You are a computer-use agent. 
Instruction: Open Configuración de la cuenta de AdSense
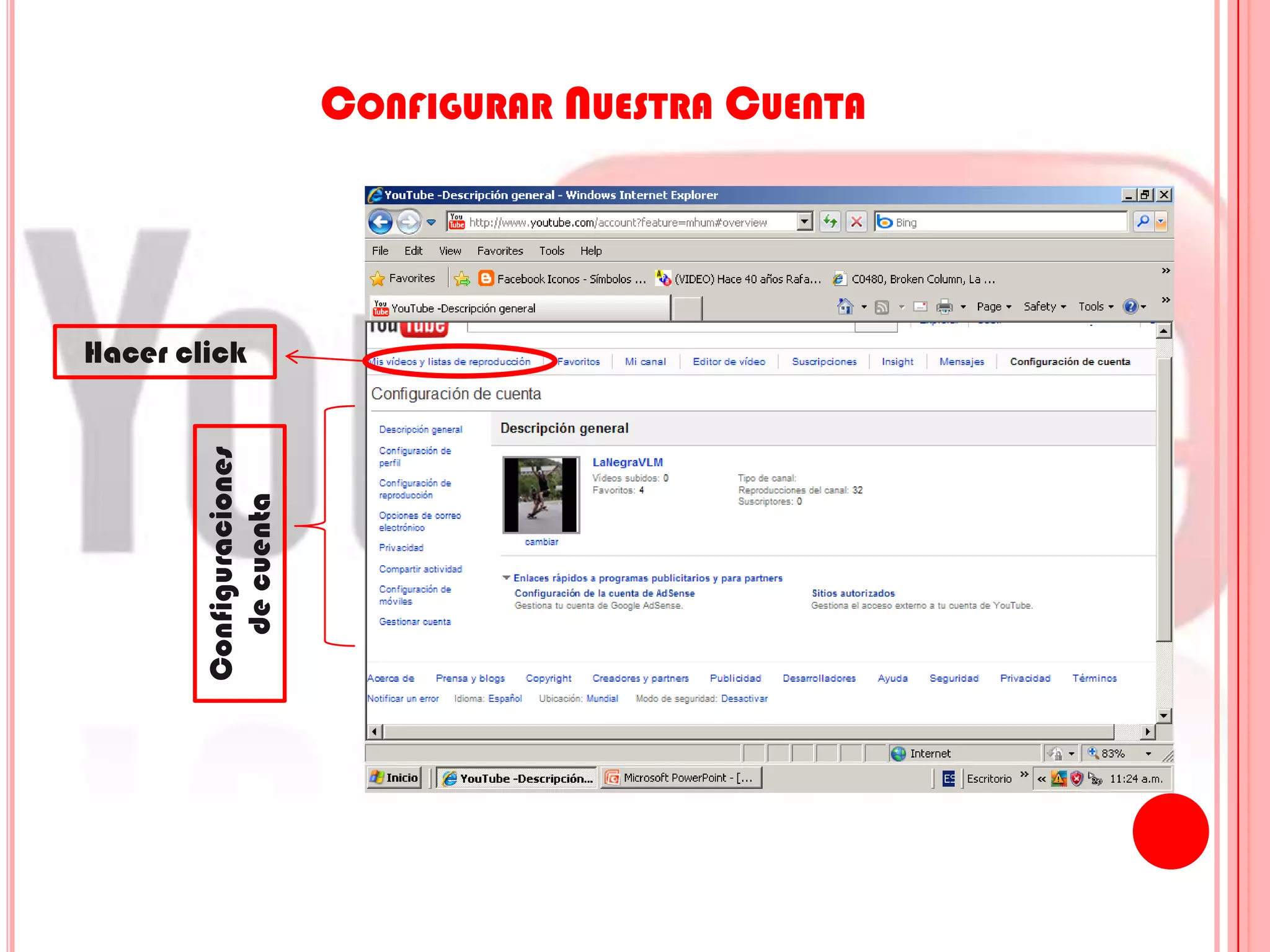click(605, 593)
